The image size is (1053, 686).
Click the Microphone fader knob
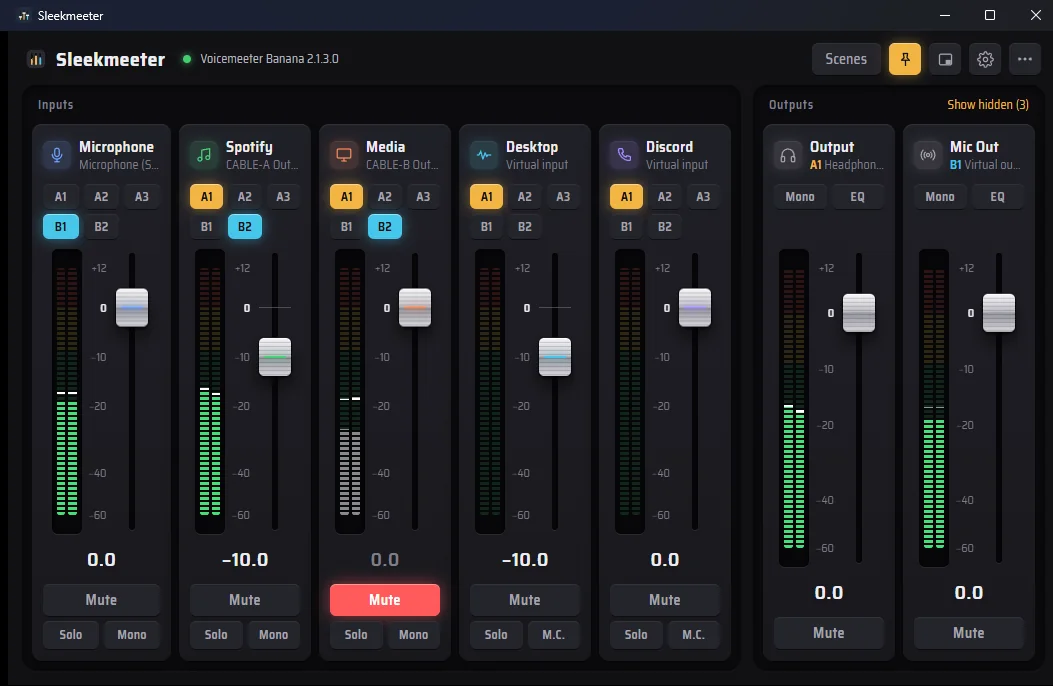[x=132, y=308]
